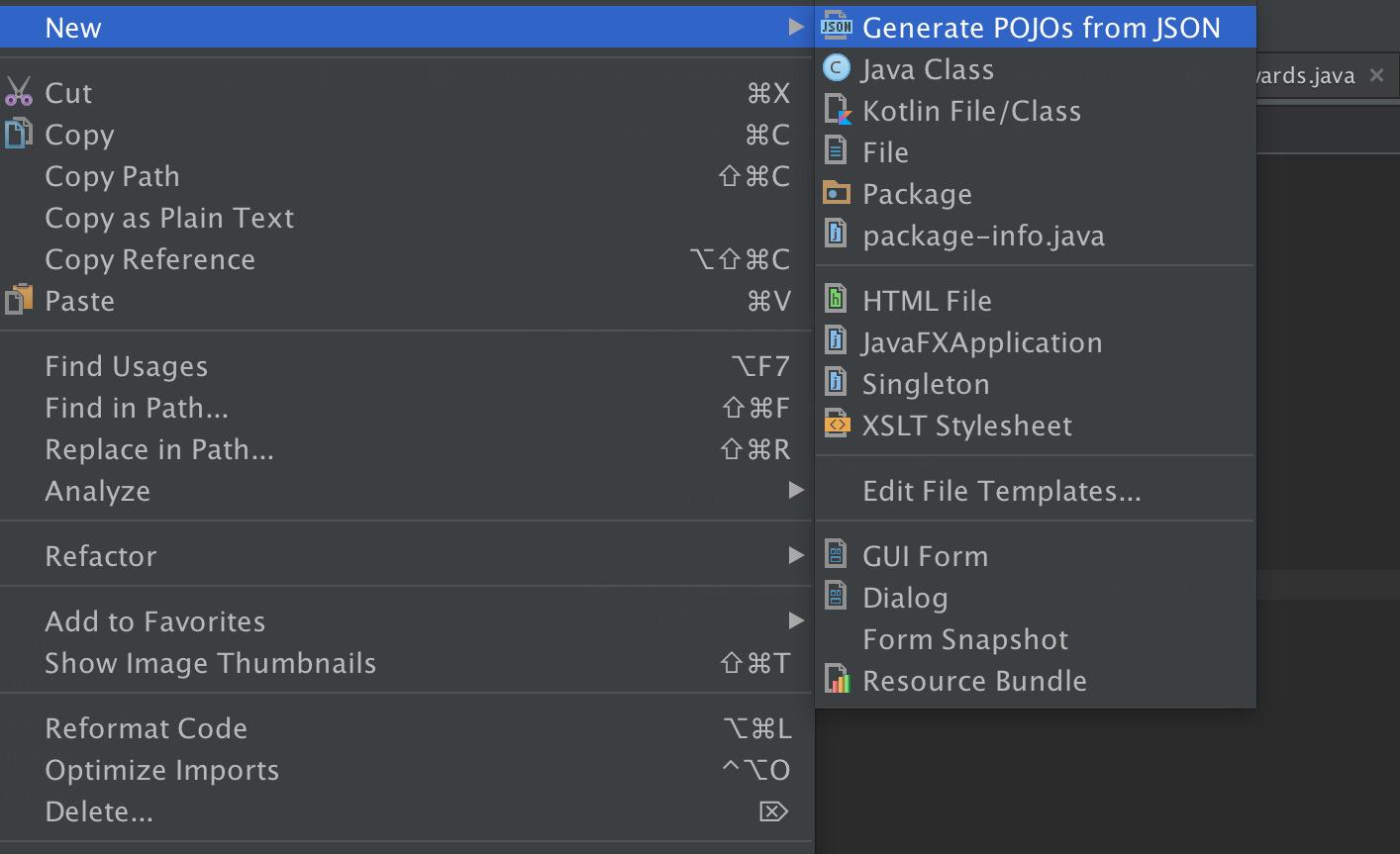
Task: Open Edit File Templates...
Action: [x=1002, y=491]
